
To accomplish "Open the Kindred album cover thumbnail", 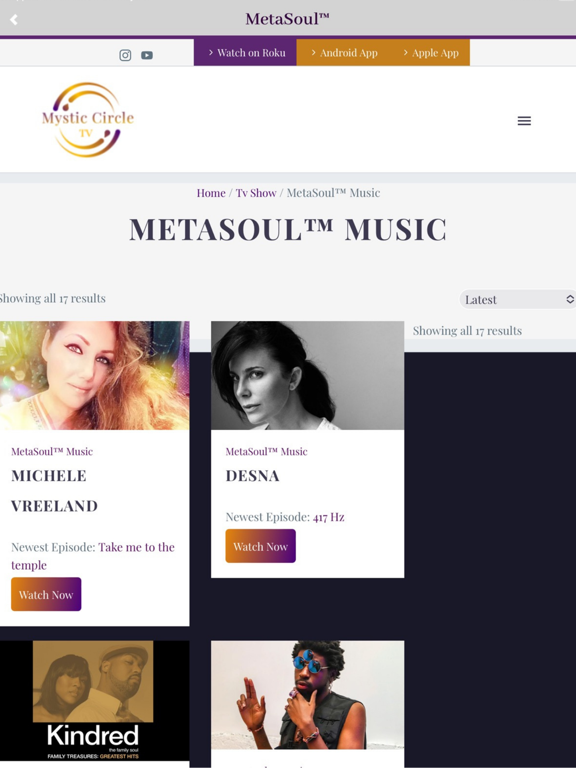I will 95,700.
